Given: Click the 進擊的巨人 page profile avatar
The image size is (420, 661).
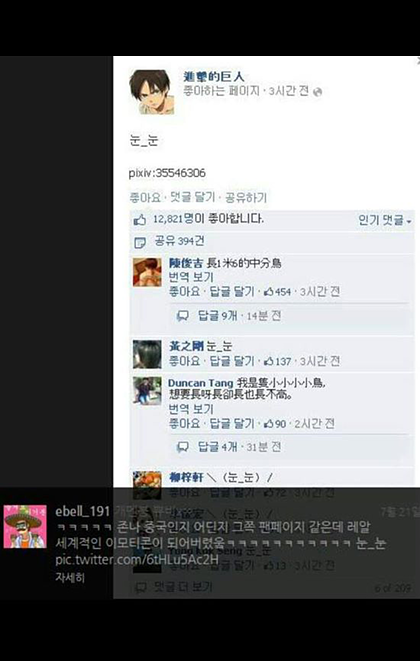Looking at the screenshot, I should tap(151, 92).
